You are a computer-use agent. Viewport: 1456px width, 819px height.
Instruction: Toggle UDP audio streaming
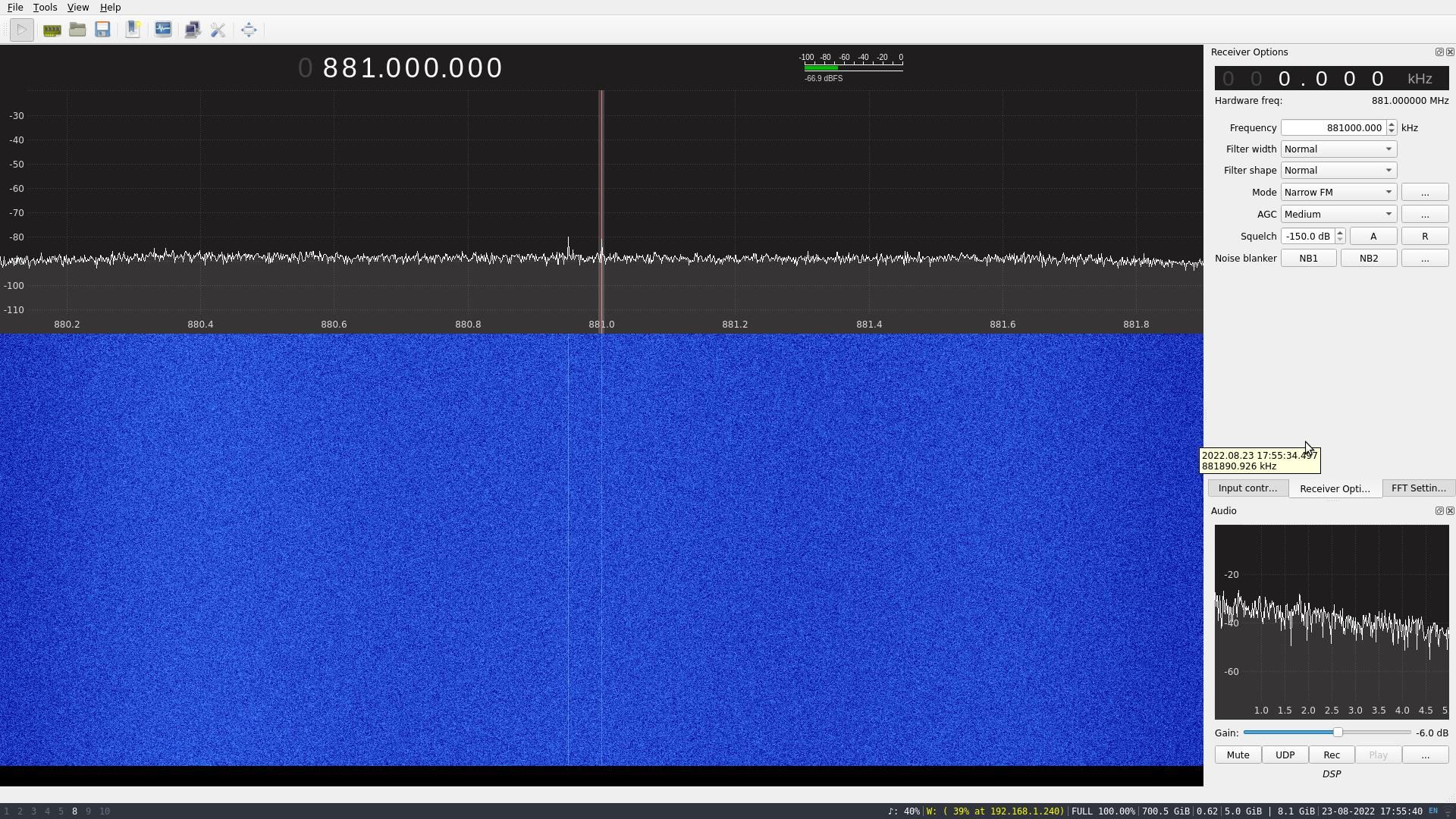1285,755
